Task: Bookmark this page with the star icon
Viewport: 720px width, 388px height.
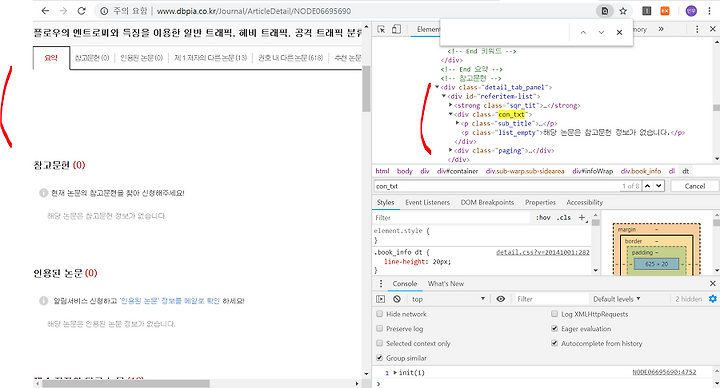Action: coord(623,11)
